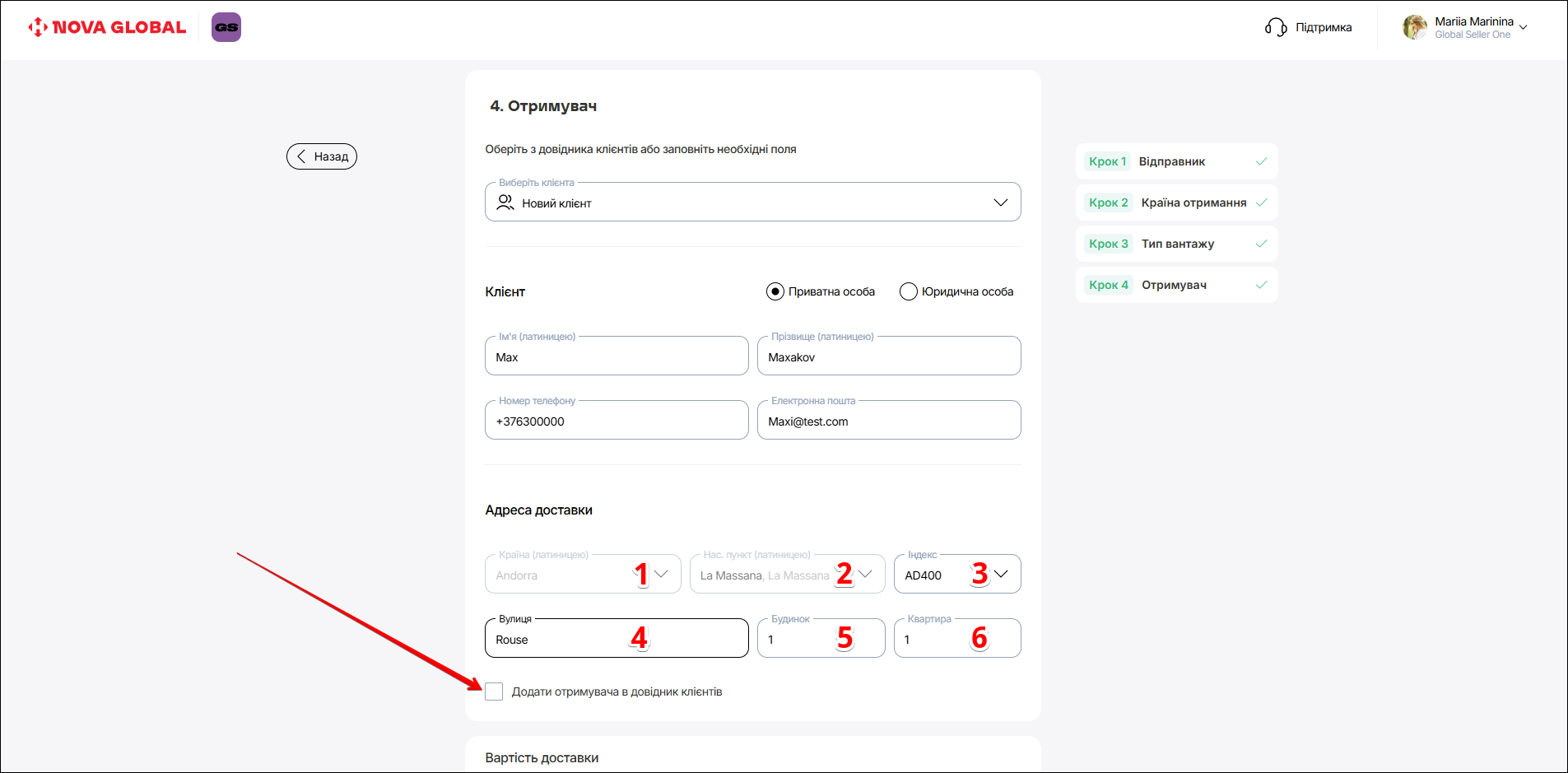1568x773 pixels.
Task: Open the Підтримка support link
Action: point(1323,27)
